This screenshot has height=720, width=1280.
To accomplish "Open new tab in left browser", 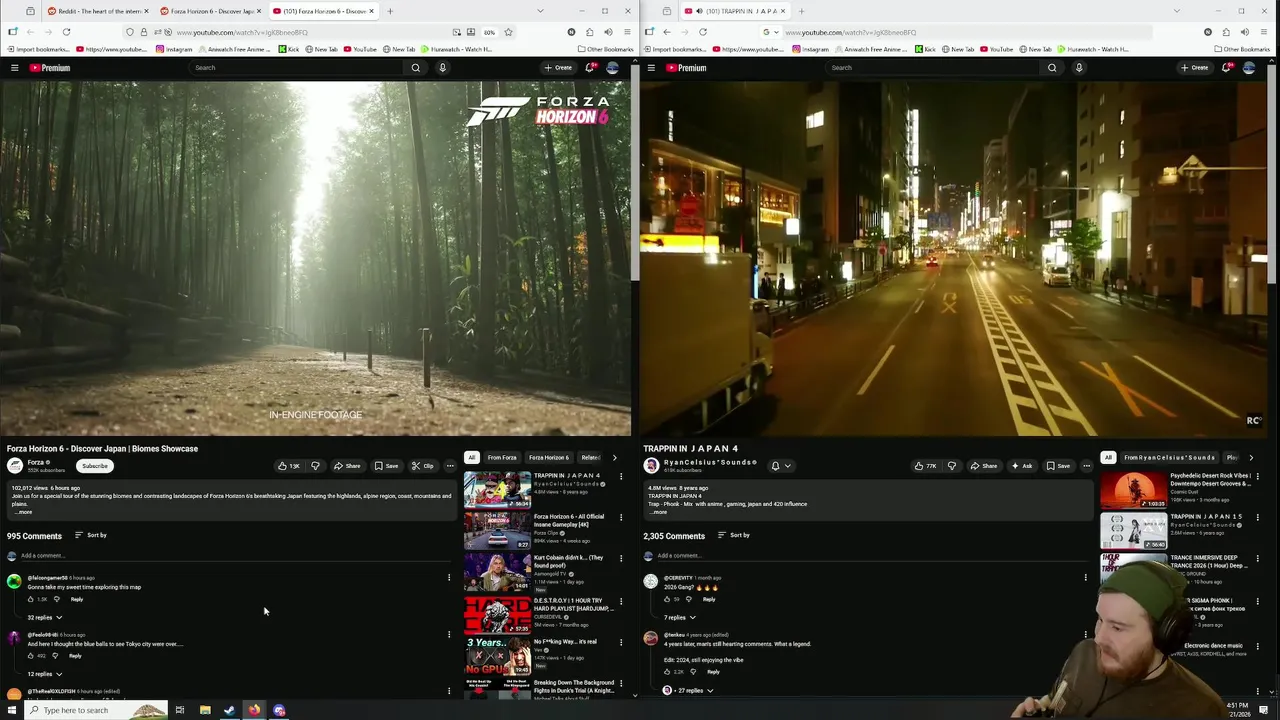I will click(x=390, y=11).
